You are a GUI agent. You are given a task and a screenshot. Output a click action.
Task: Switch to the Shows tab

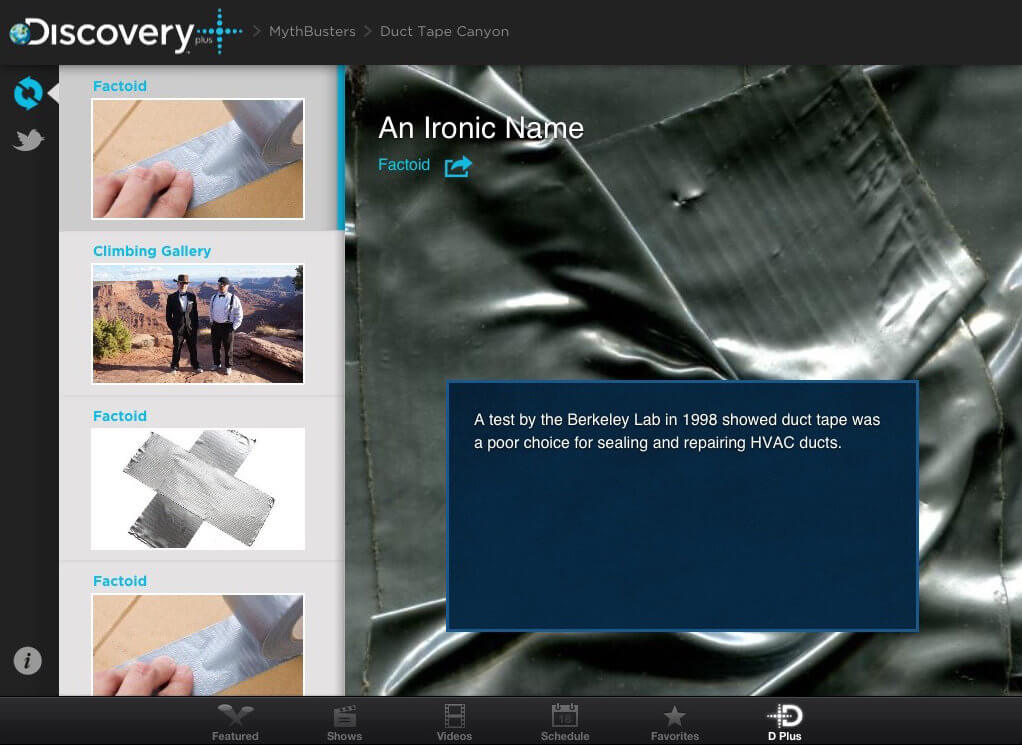[344, 722]
